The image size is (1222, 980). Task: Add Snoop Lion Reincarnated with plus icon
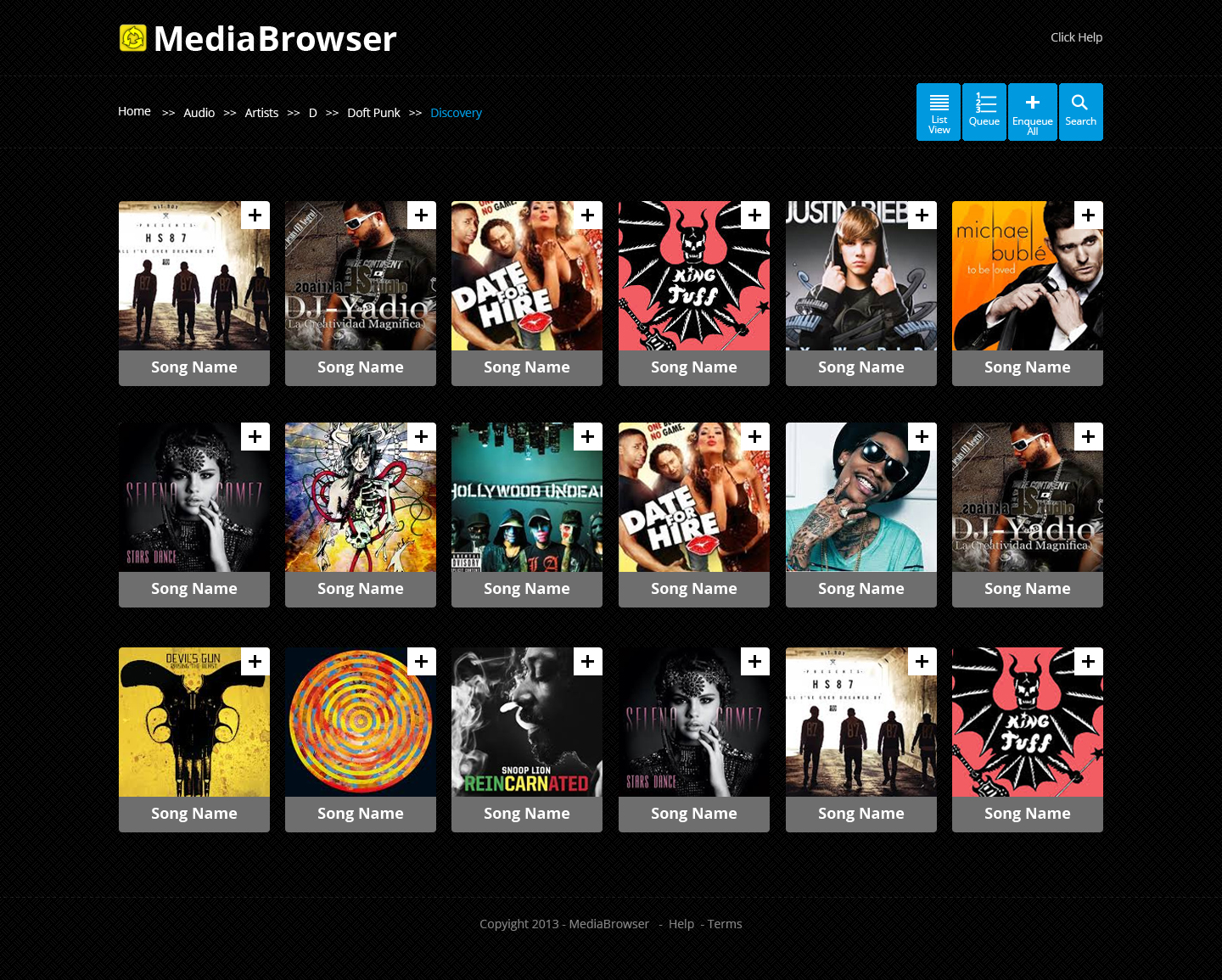tap(588, 661)
